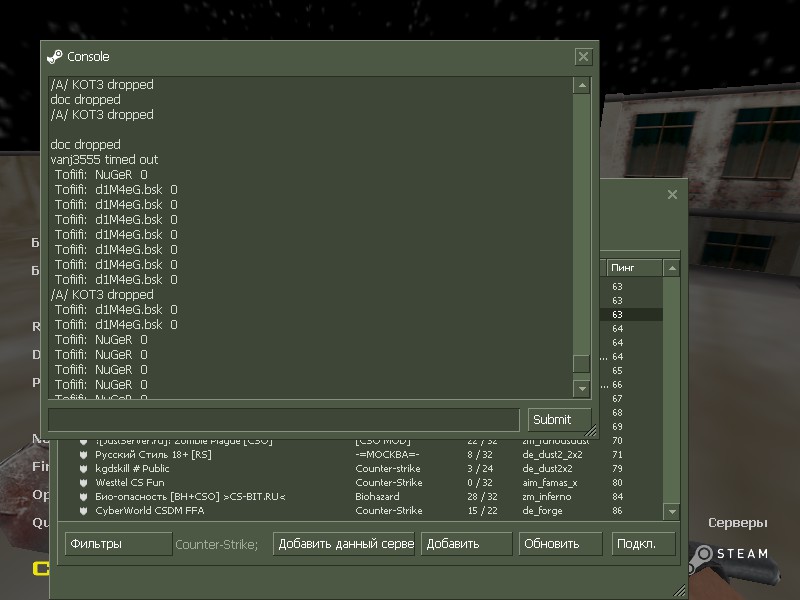The image size is (800, 600).
Task: Click shield icon beside Био-опасность server
Action: 84,497
